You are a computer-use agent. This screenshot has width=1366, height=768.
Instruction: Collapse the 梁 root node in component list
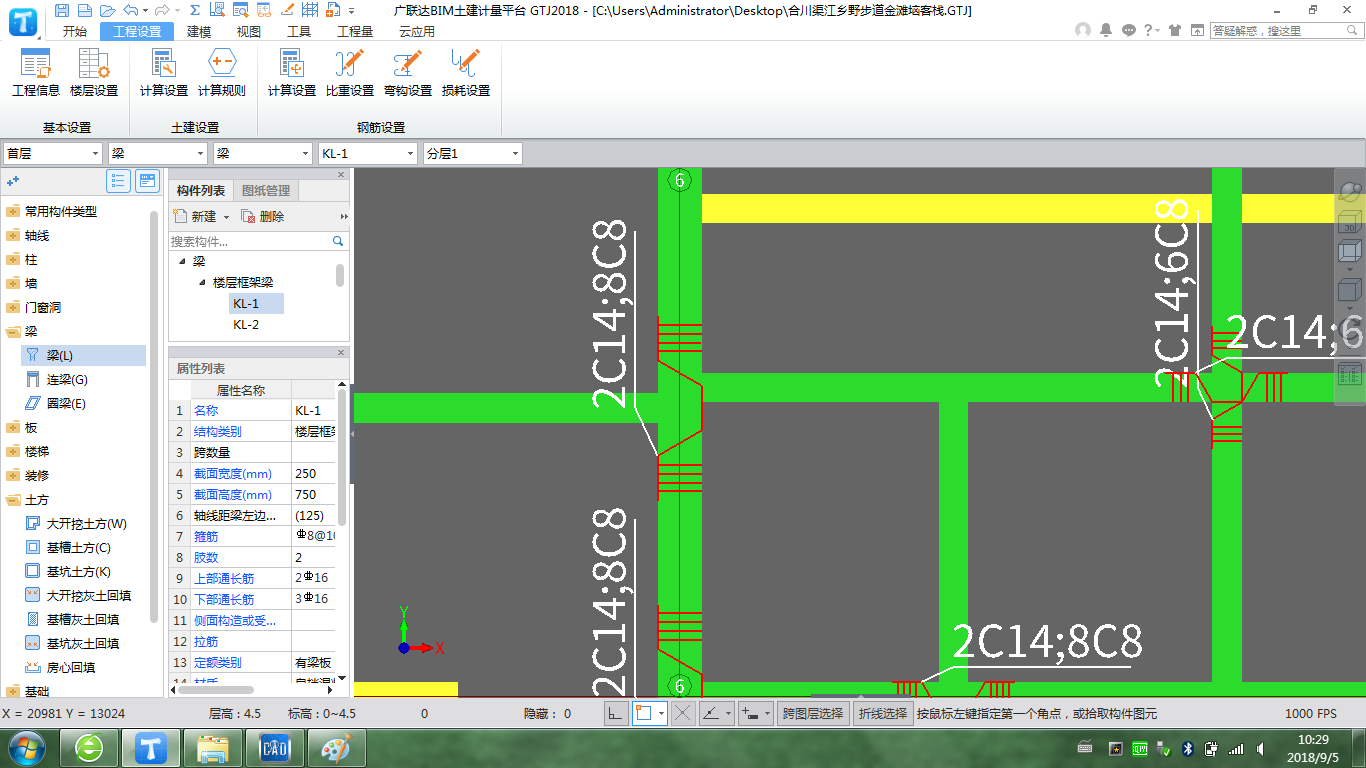coord(182,261)
